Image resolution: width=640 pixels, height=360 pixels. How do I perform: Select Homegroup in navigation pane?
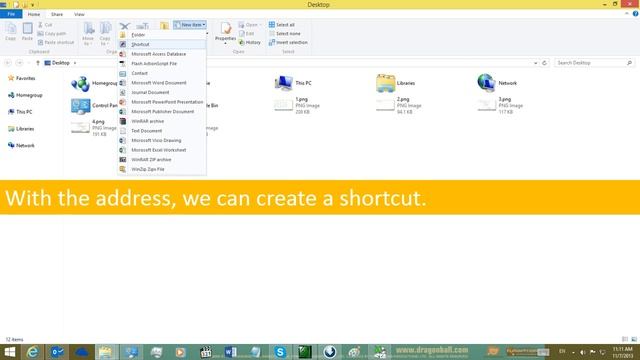[25, 95]
